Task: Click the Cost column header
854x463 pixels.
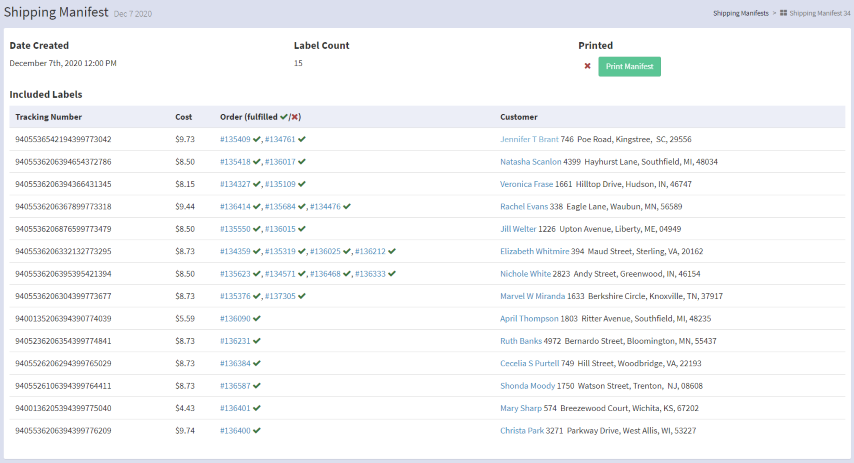Action: (184, 117)
